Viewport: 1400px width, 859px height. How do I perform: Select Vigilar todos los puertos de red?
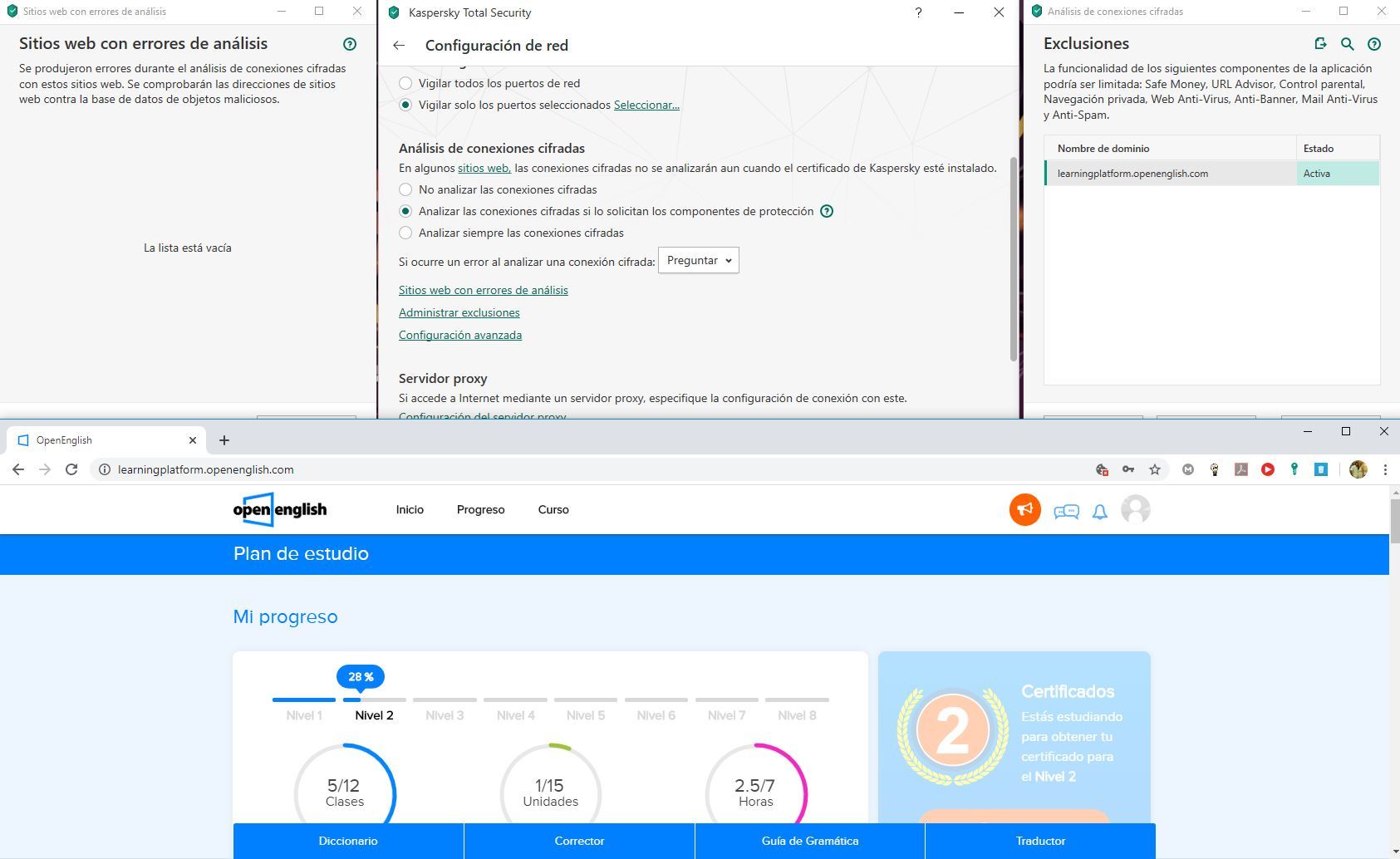(405, 83)
